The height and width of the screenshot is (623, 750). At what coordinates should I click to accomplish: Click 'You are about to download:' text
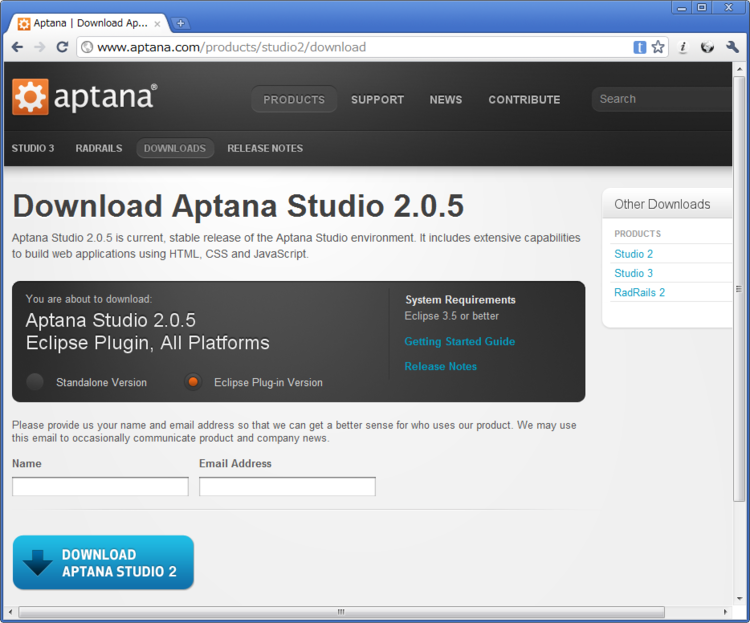pos(88,299)
